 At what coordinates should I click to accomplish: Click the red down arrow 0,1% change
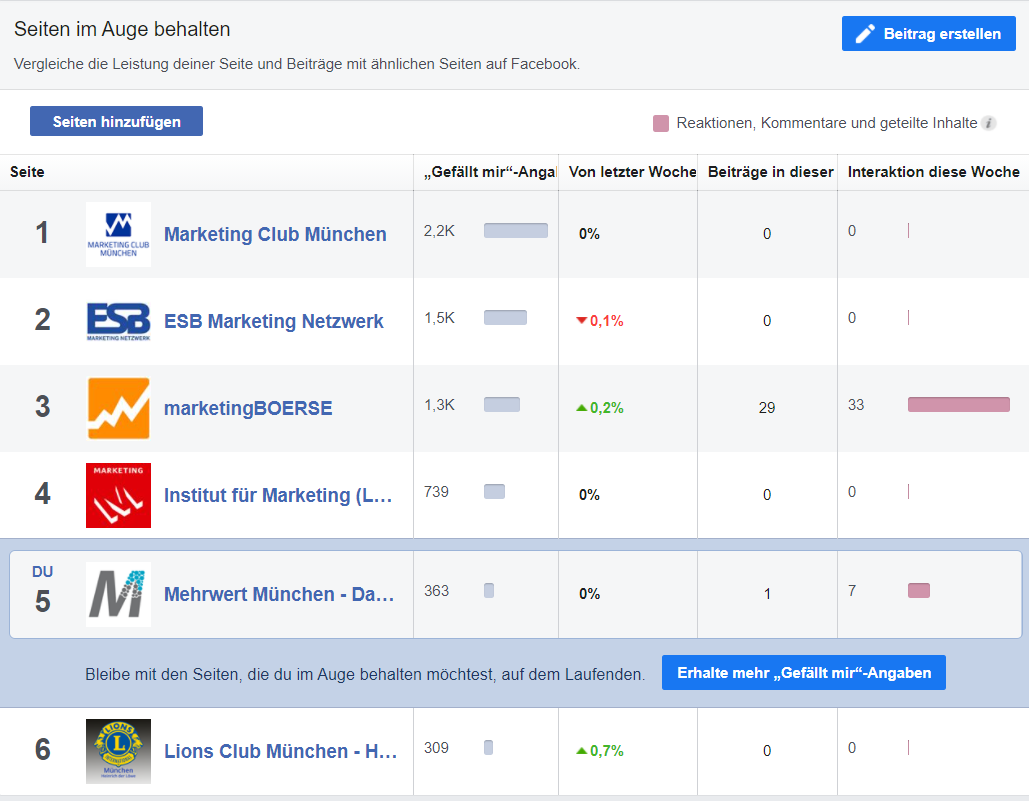(x=600, y=321)
